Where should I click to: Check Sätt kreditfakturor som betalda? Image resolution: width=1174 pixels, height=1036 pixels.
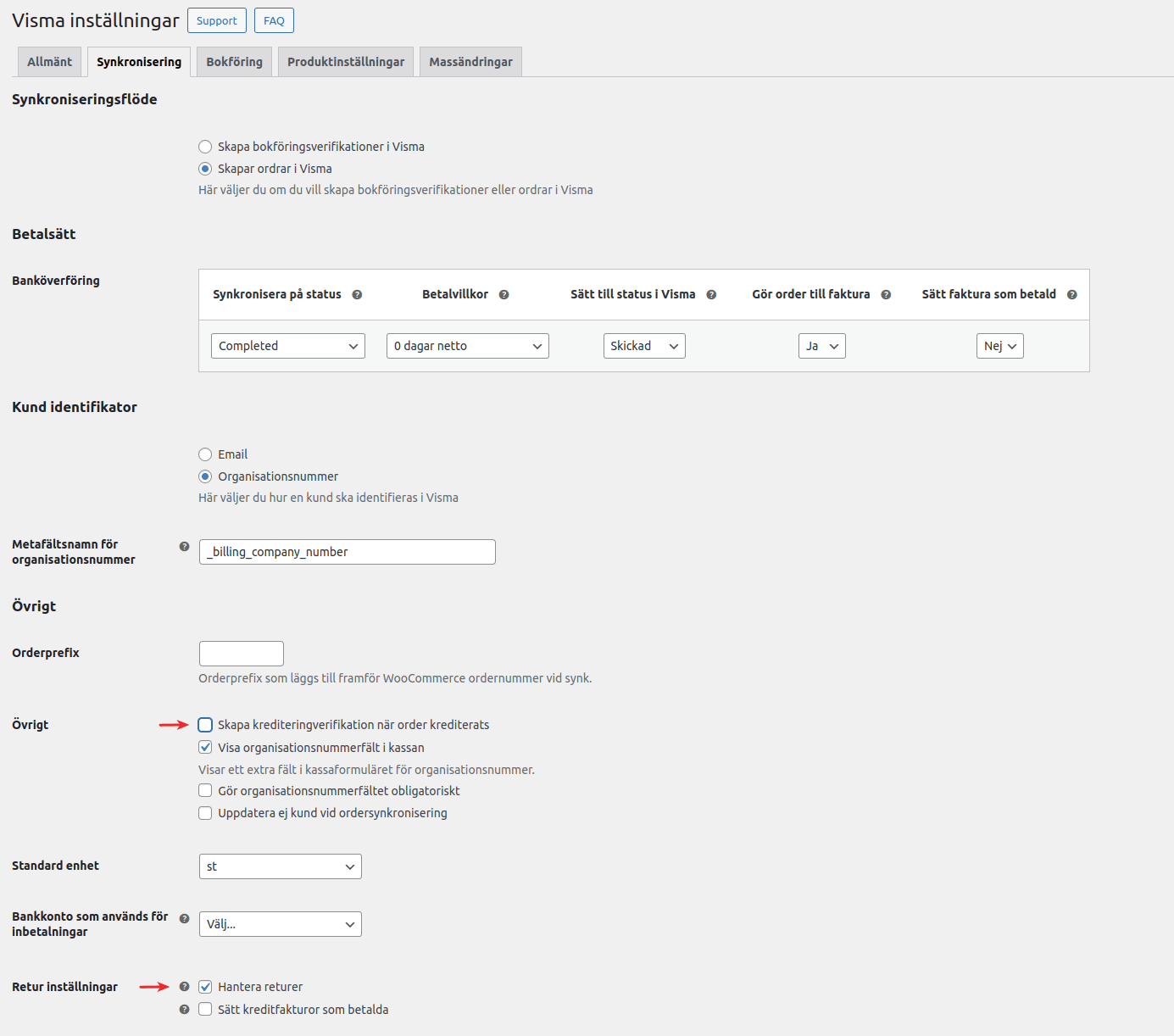205,1010
